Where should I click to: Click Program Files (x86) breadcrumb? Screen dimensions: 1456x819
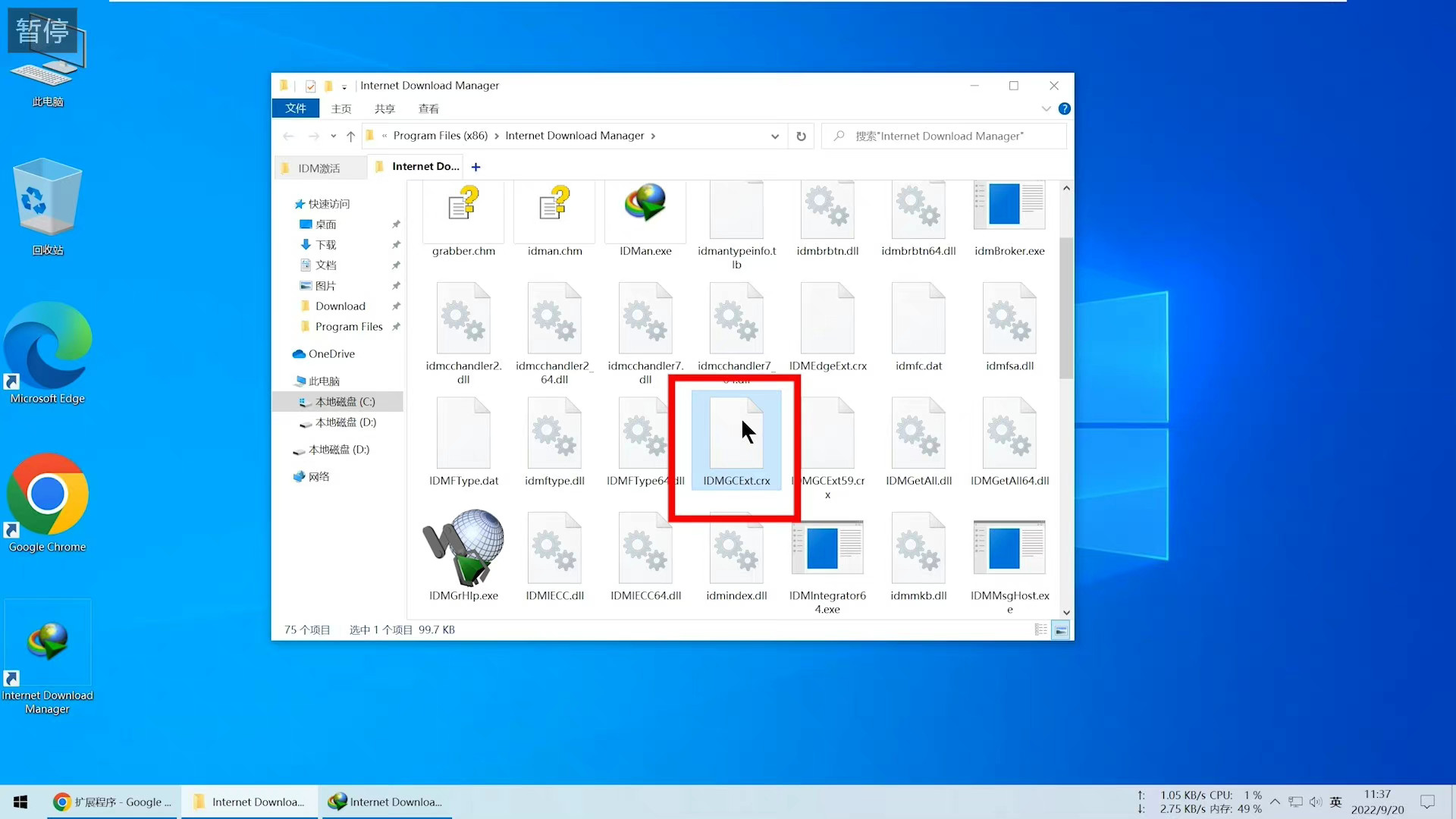(x=440, y=136)
